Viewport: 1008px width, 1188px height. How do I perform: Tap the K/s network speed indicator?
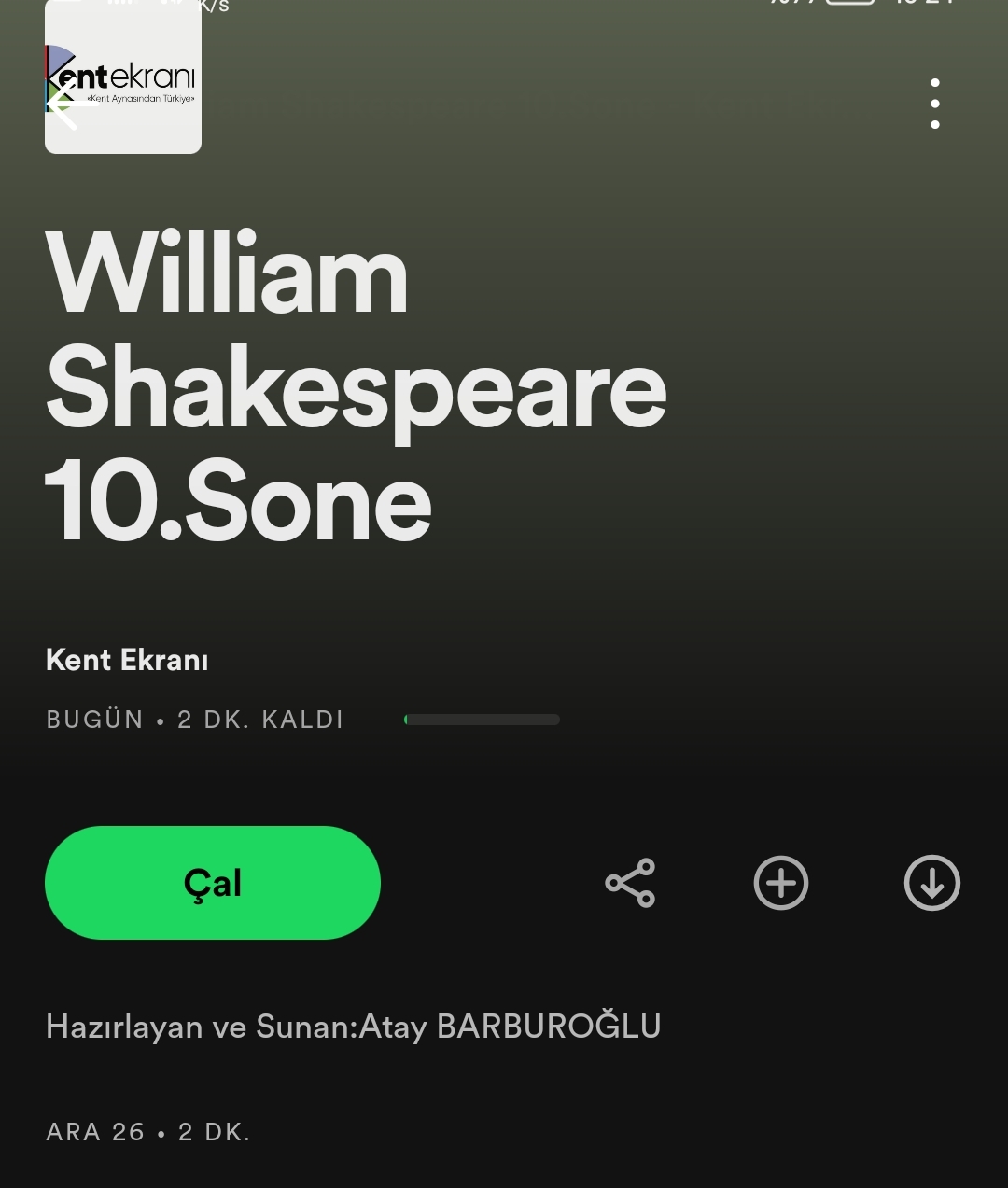(213, 6)
